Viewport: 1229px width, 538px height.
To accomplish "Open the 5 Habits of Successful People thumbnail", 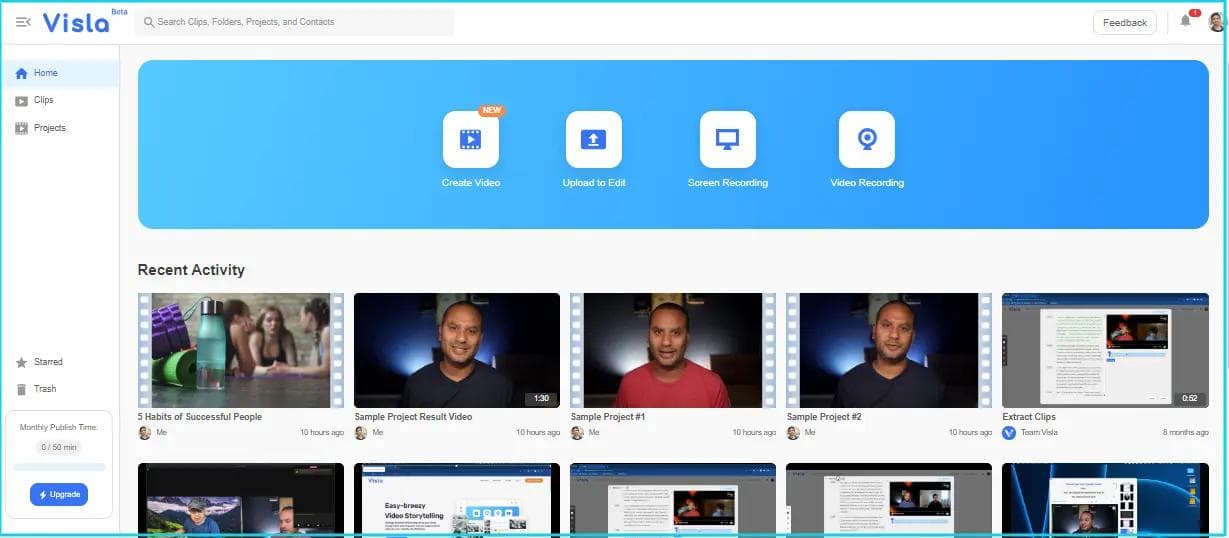I will tap(240, 350).
